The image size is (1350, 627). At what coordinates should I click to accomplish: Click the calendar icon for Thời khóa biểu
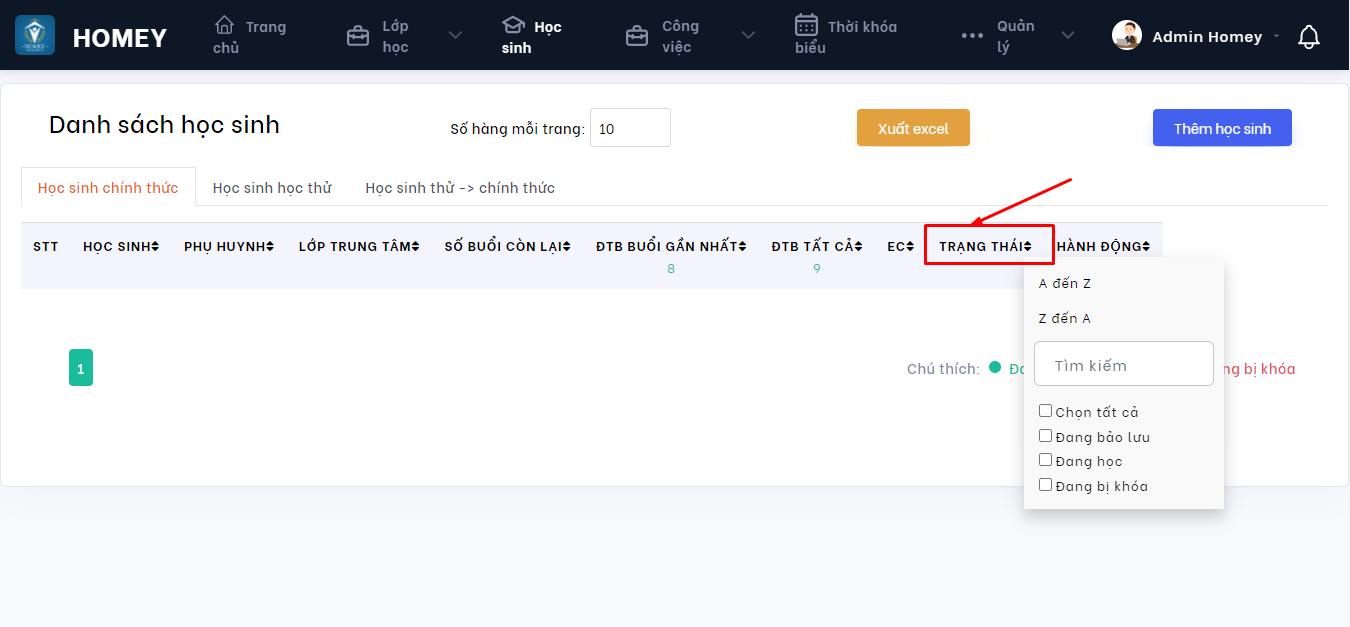(806, 25)
